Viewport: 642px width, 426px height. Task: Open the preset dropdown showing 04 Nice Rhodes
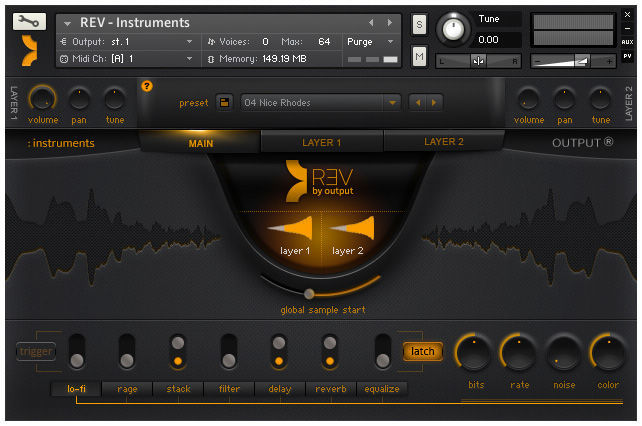click(x=320, y=102)
